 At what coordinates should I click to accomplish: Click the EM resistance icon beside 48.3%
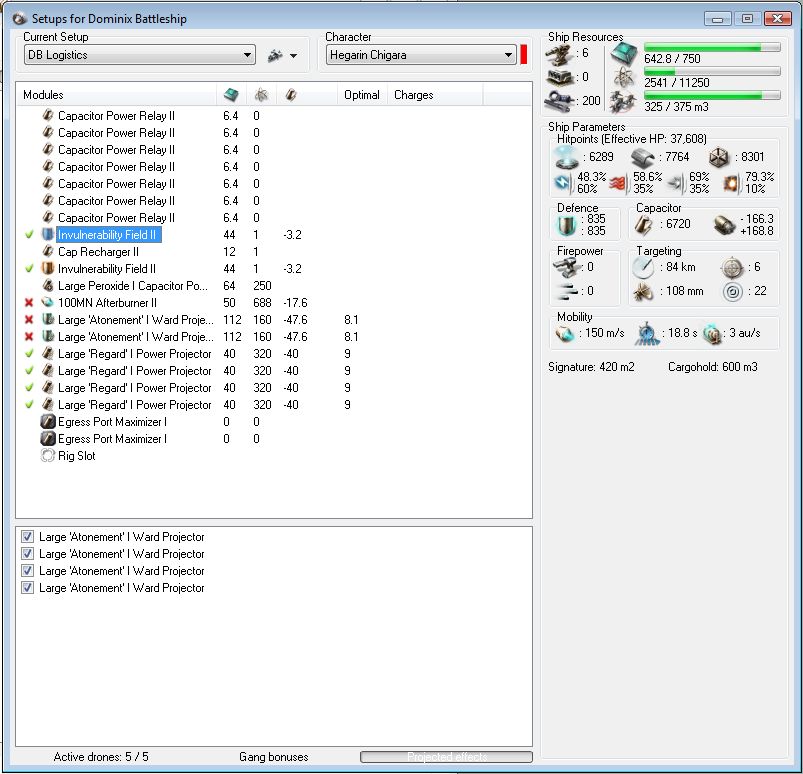click(x=563, y=182)
